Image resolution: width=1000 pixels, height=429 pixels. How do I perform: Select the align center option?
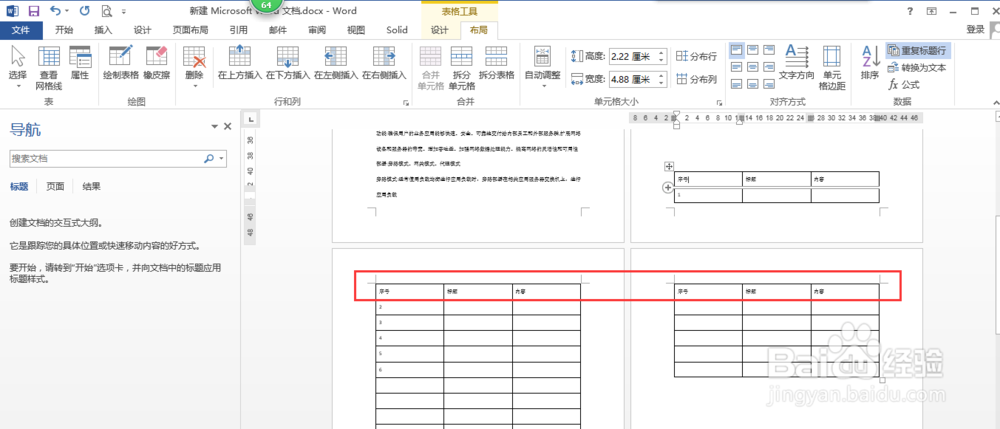point(753,66)
